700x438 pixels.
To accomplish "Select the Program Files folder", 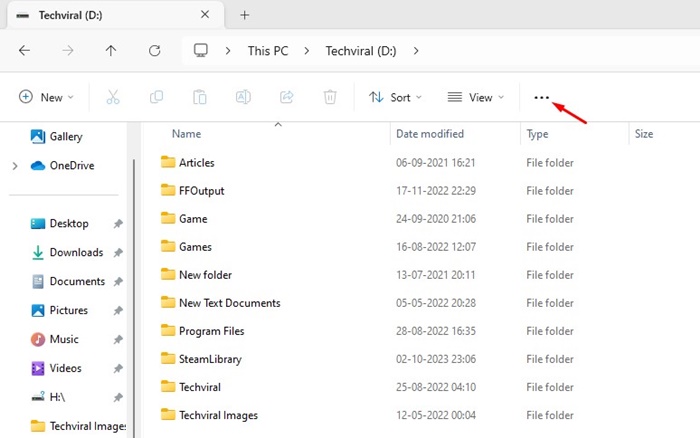I will coord(202,331).
